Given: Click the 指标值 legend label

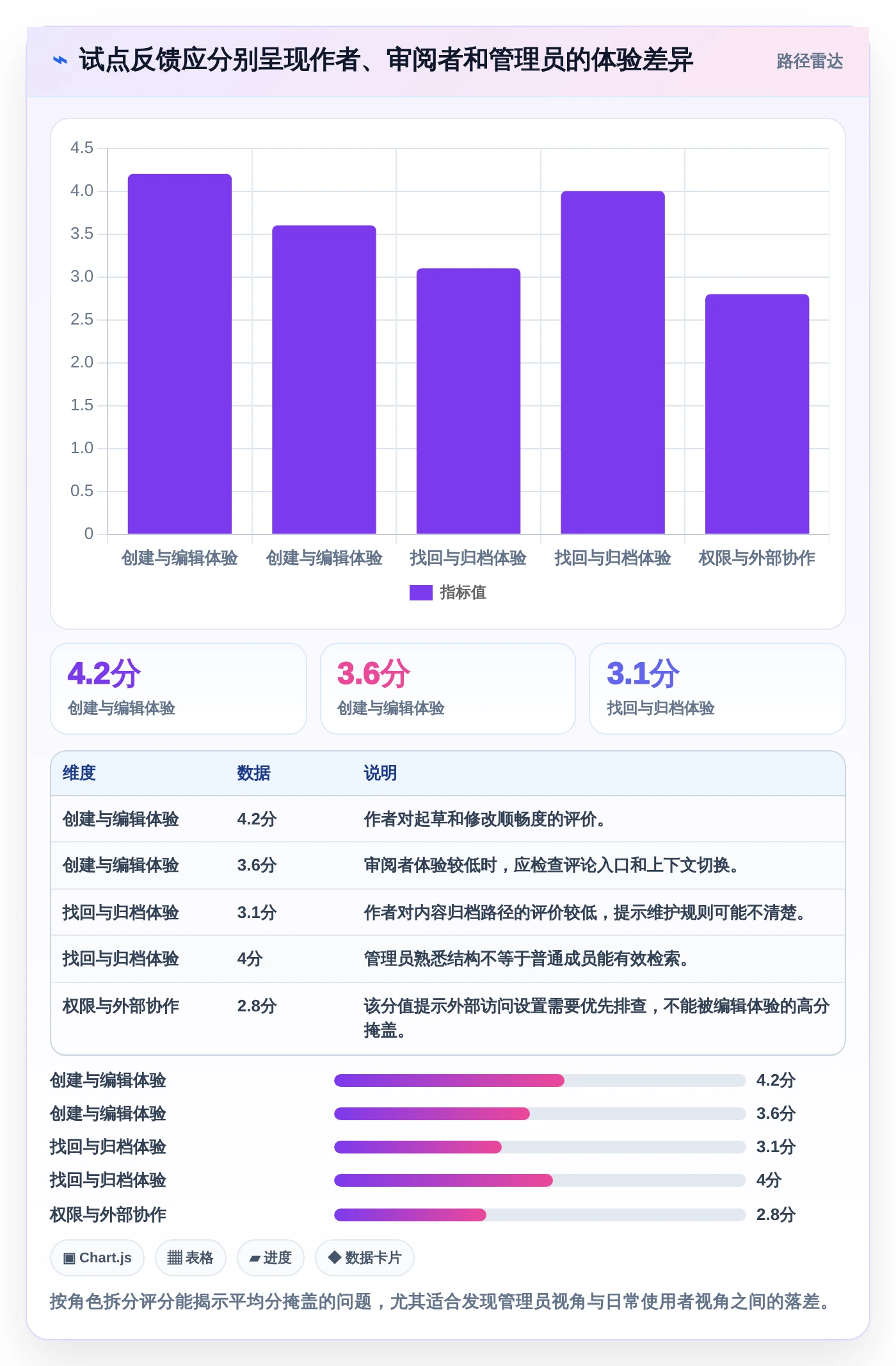Looking at the screenshot, I should coord(463,593).
